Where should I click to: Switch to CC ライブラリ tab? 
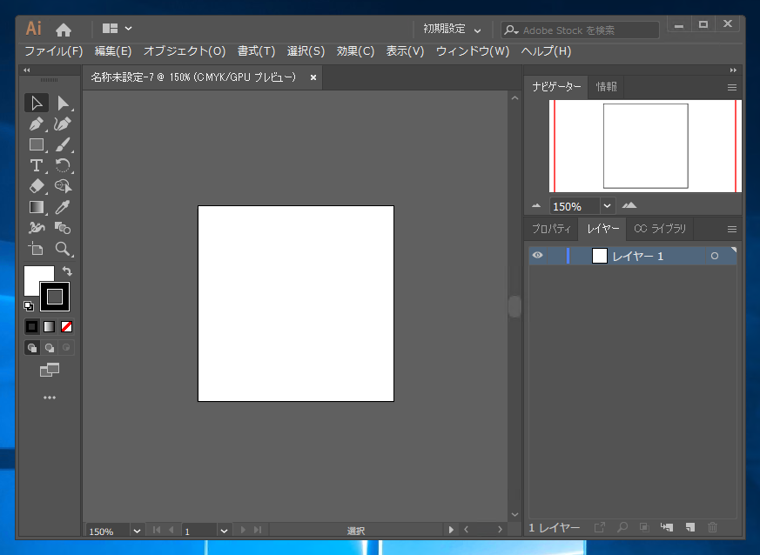[660, 229]
